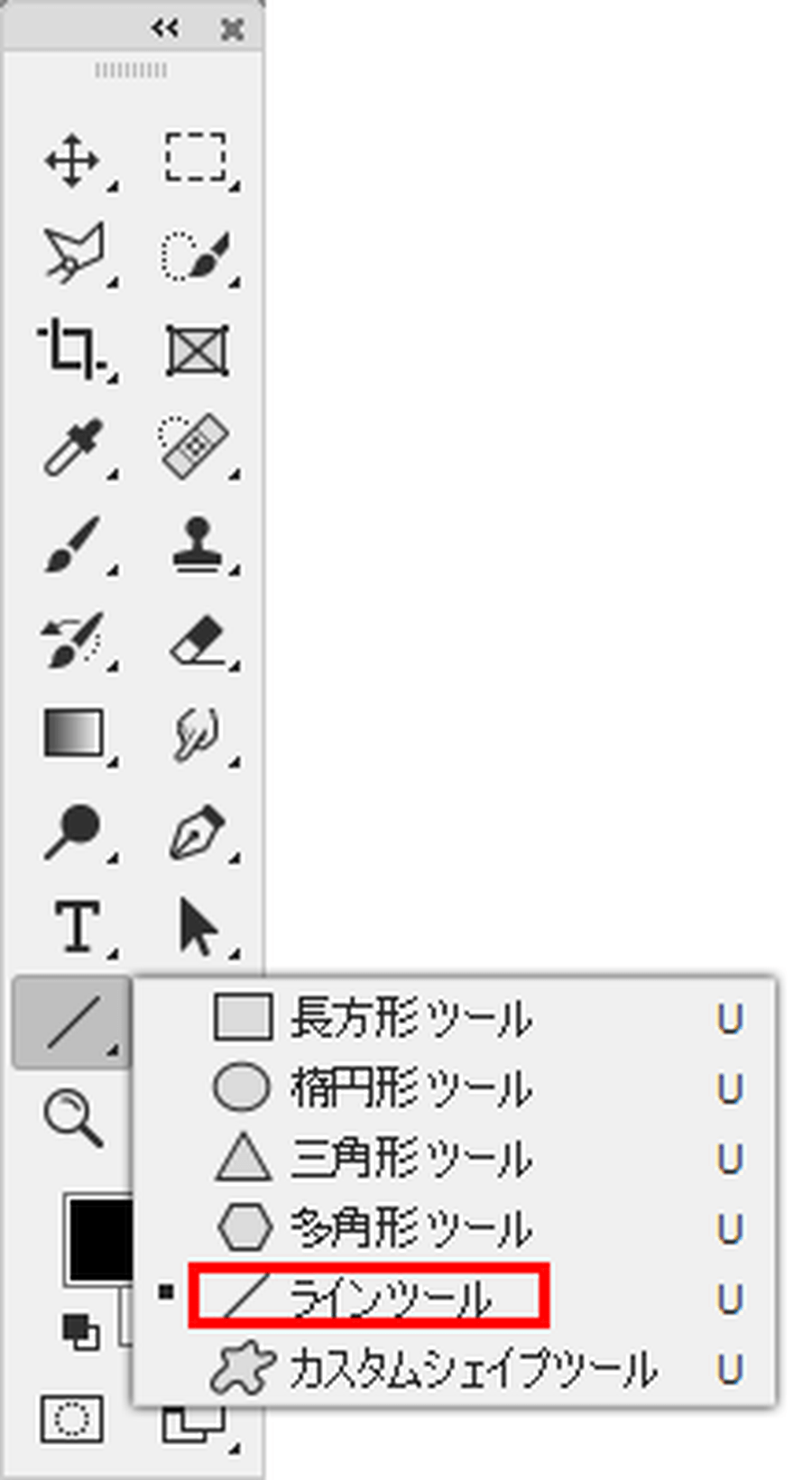Choose 多角形ツール from the shape menu
Screen dimensions: 812x1480
(x=411, y=1228)
